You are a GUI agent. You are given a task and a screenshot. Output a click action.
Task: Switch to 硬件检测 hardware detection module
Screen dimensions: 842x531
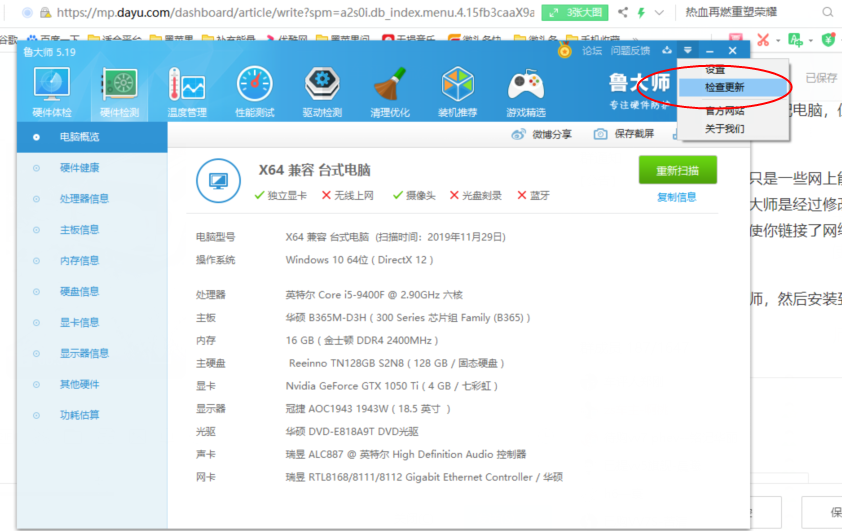tap(119, 92)
